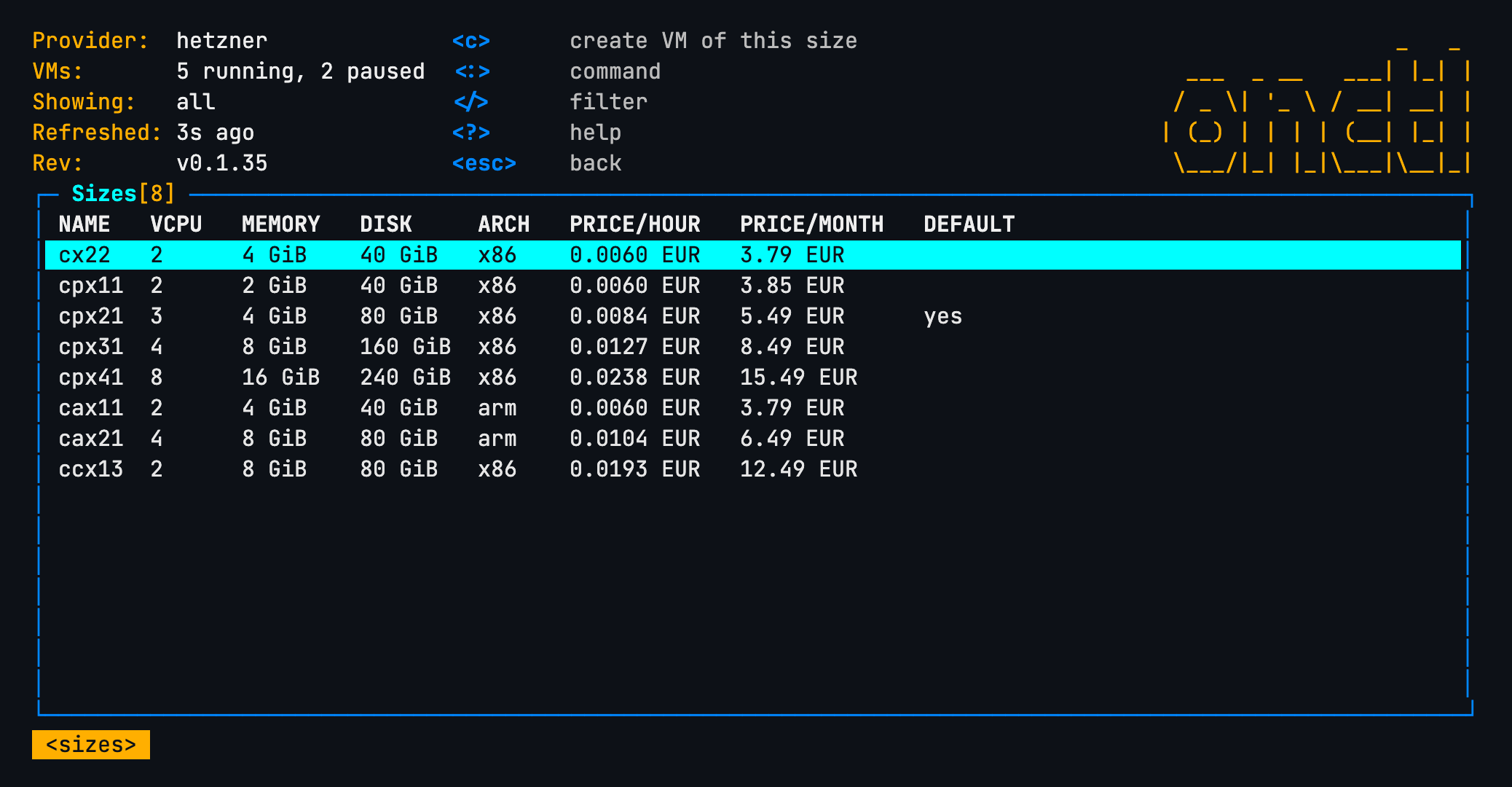
Task: Click the PRICE/MONTH column header
Action: [812, 224]
